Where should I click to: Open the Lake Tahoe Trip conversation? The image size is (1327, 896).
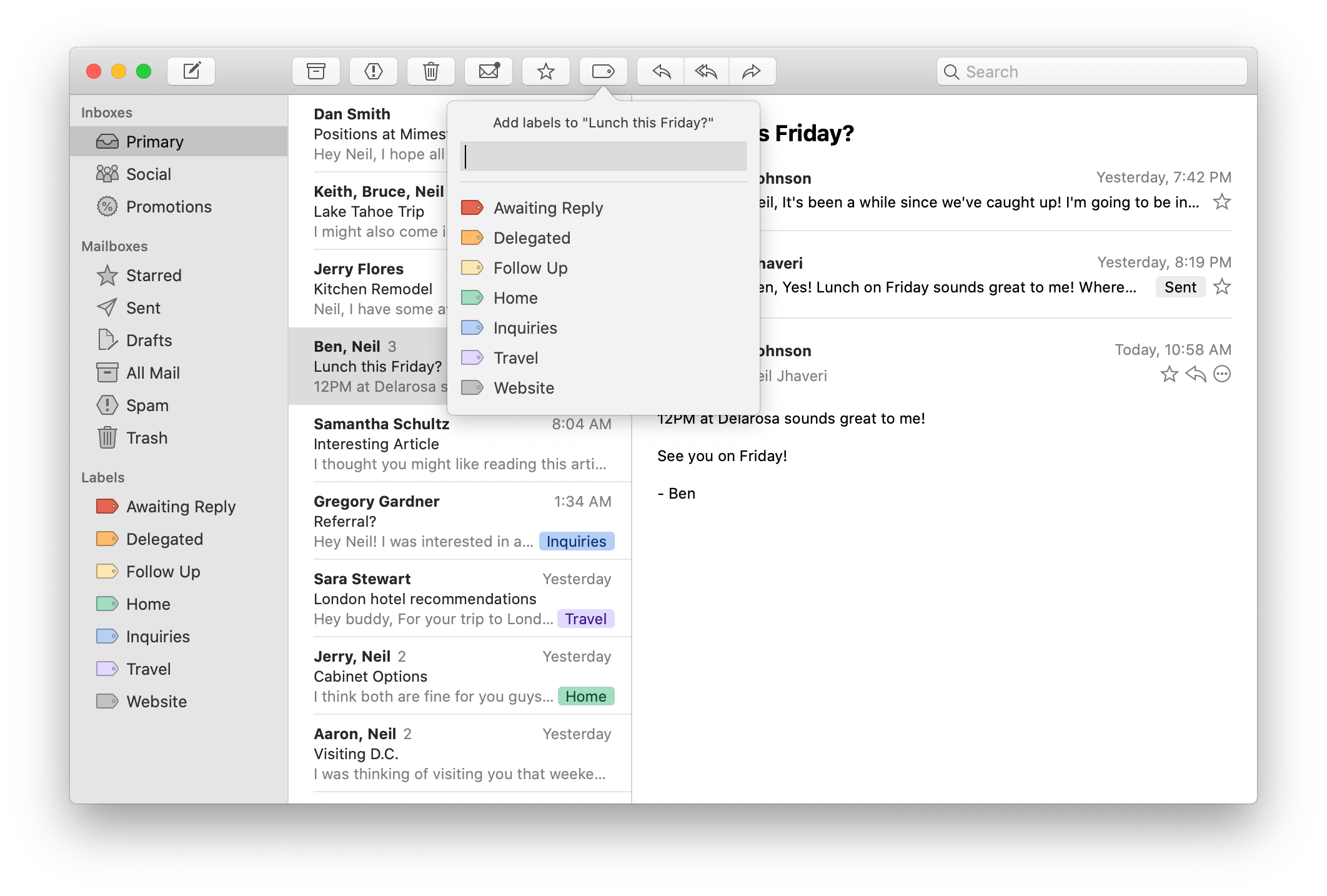pyautogui.click(x=369, y=211)
